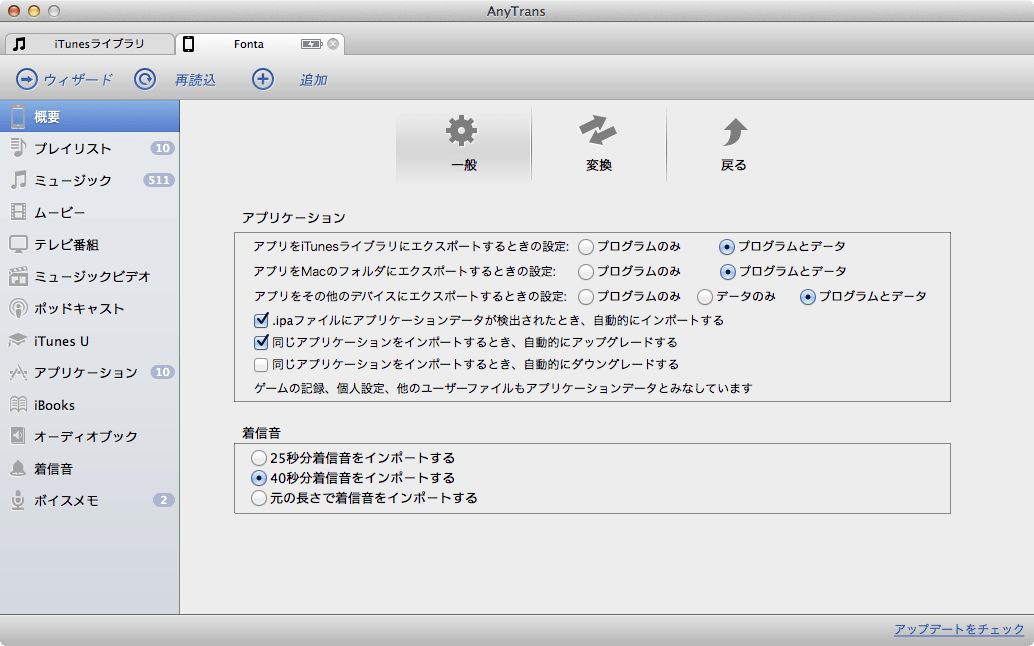Select データのみ for other device export

point(705,297)
